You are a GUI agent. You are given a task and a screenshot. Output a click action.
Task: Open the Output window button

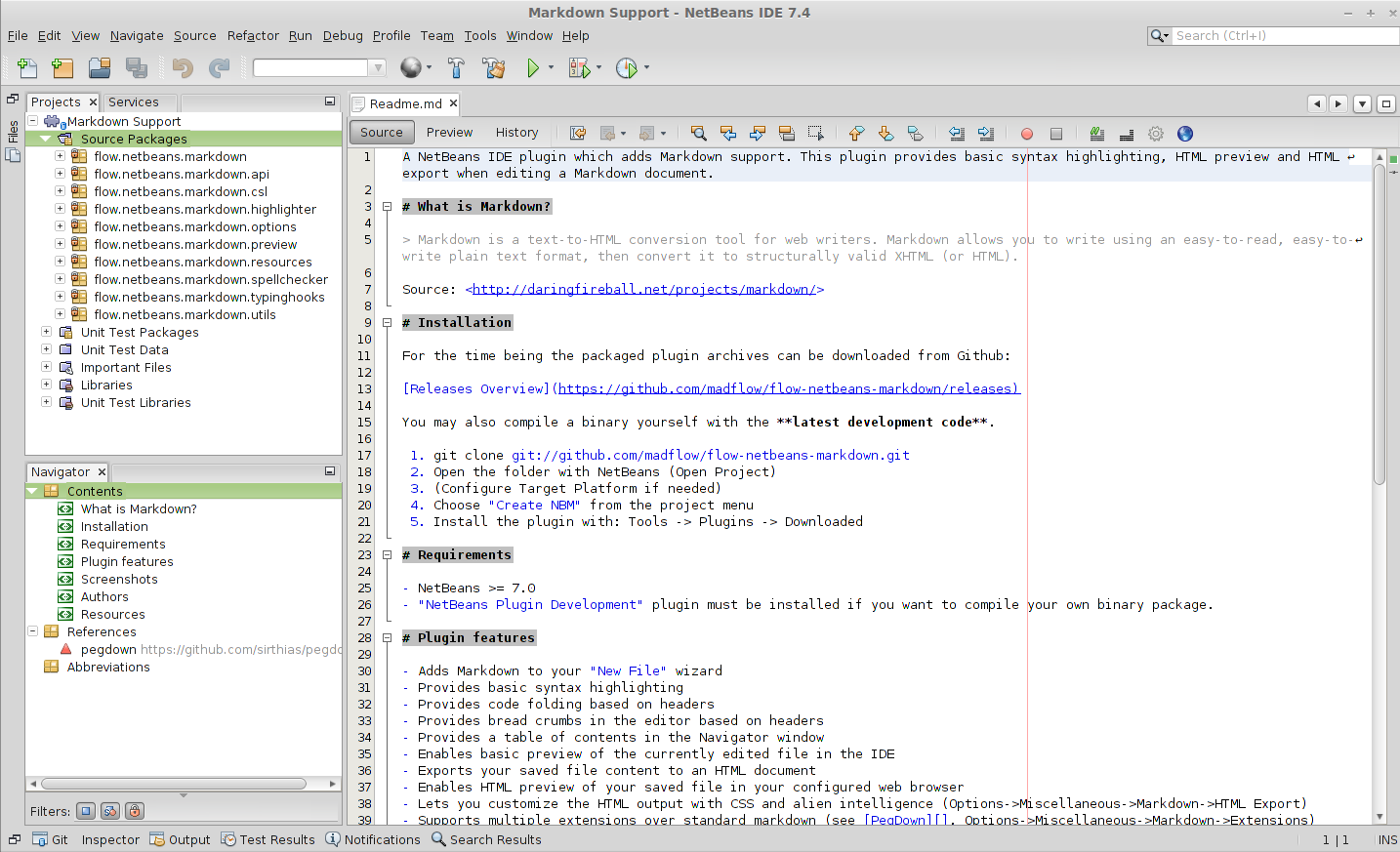(180, 839)
